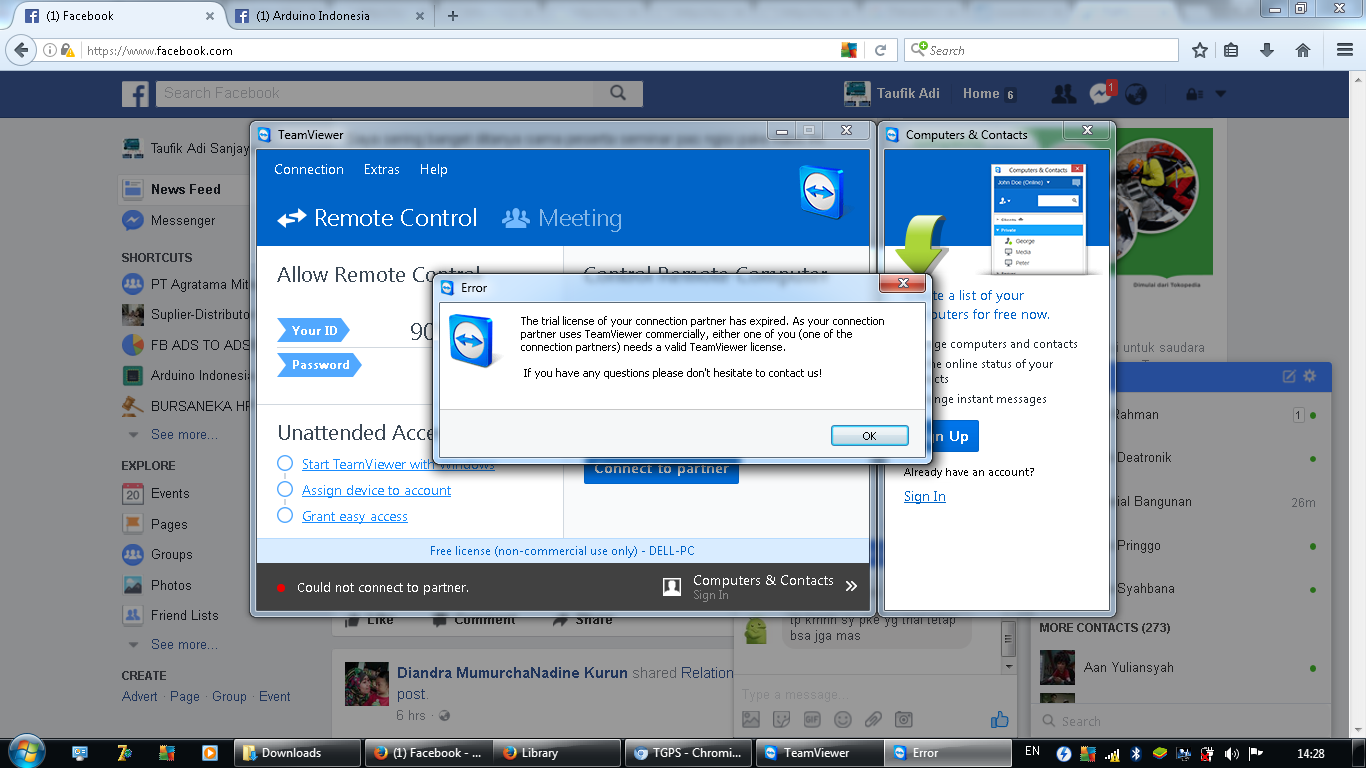
Task: Open Groups in the Explore section
Action: (x=171, y=554)
